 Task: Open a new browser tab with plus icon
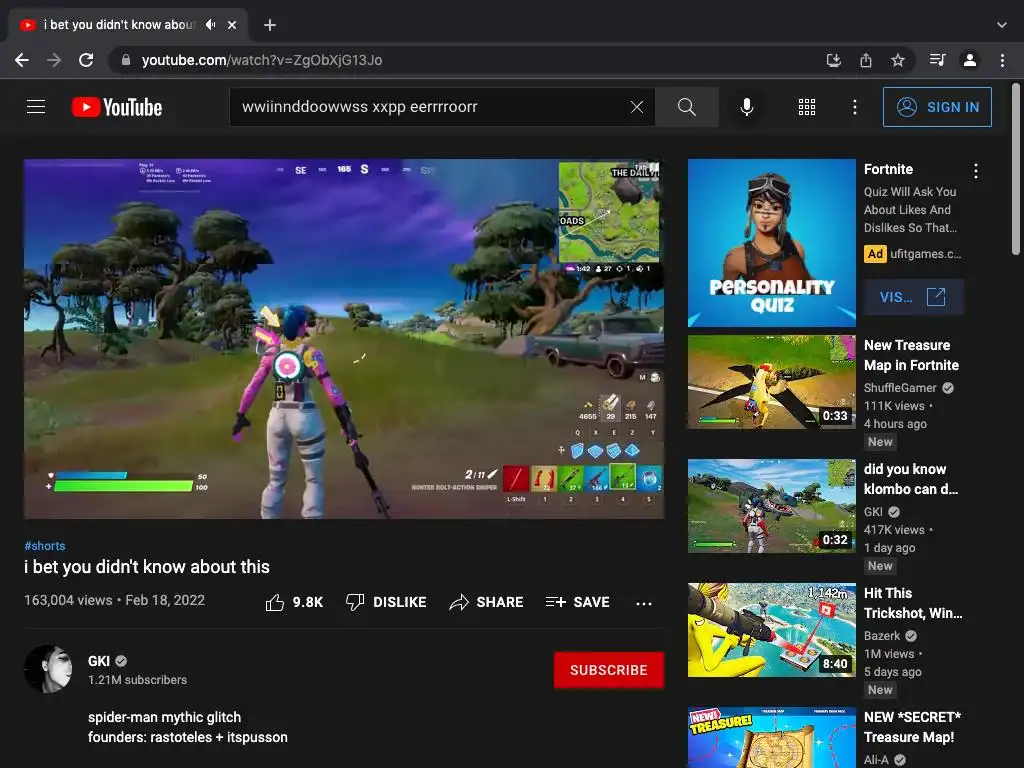(x=270, y=25)
